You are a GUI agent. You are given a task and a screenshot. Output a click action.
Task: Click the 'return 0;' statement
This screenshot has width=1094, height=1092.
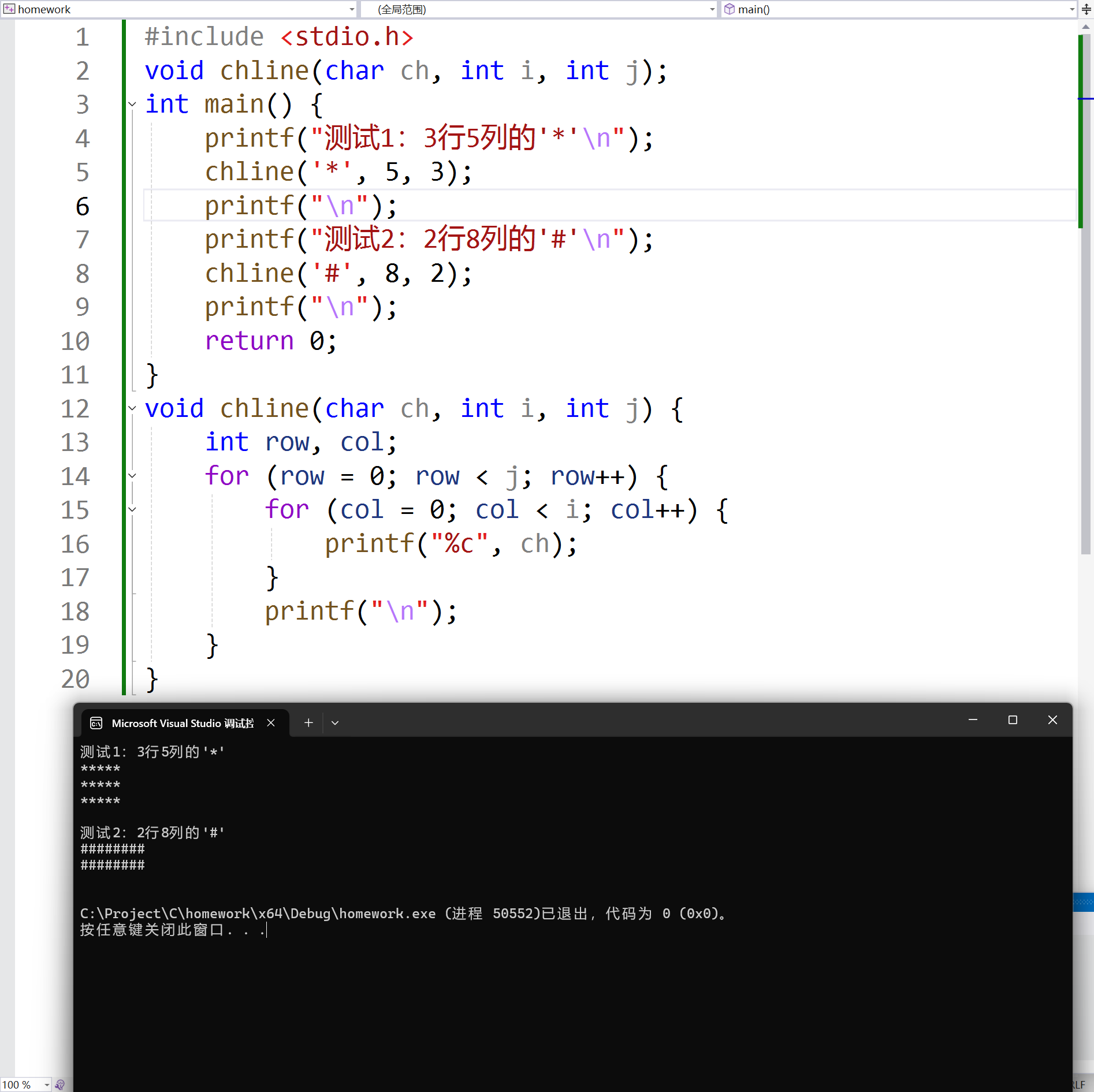pos(271,341)
